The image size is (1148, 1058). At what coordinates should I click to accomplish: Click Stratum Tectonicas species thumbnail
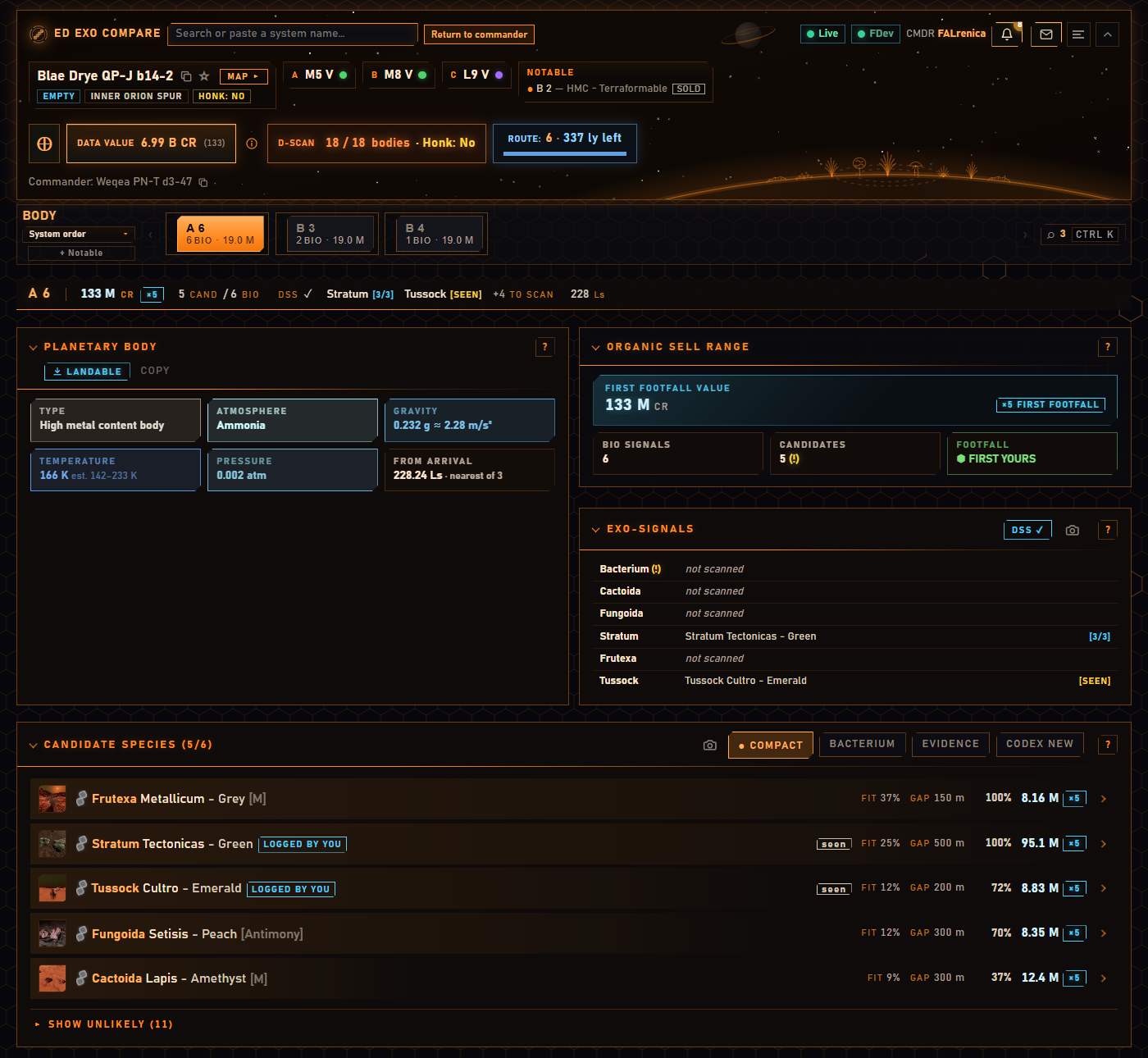coord(52,844)
